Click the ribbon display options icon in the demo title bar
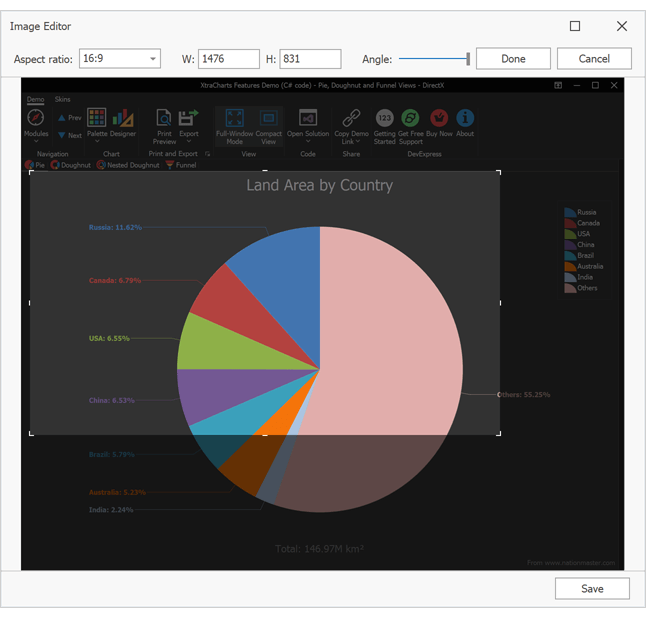This screenshot has width=646, height=618. [558, 85]
